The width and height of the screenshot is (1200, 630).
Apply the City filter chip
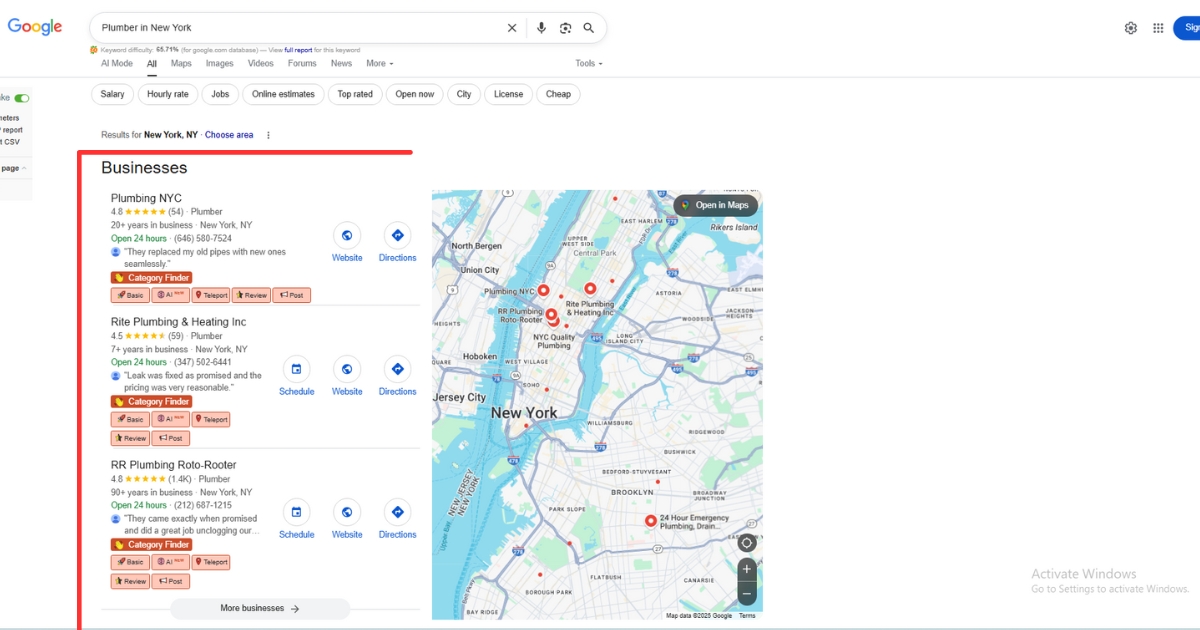click(x=464, y=94)
